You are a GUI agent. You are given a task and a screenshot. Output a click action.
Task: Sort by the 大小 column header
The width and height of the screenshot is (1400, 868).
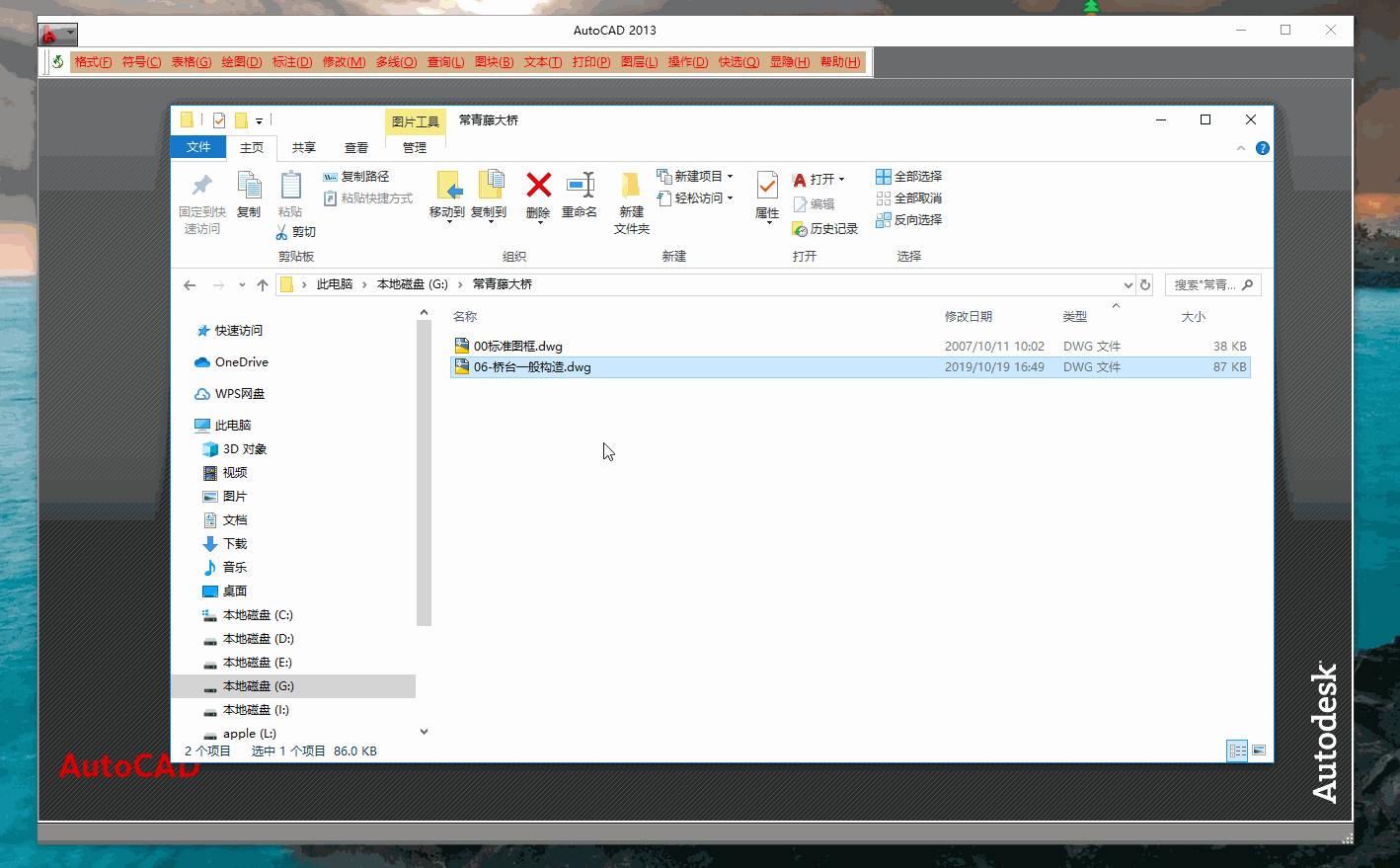point(1194,317)
